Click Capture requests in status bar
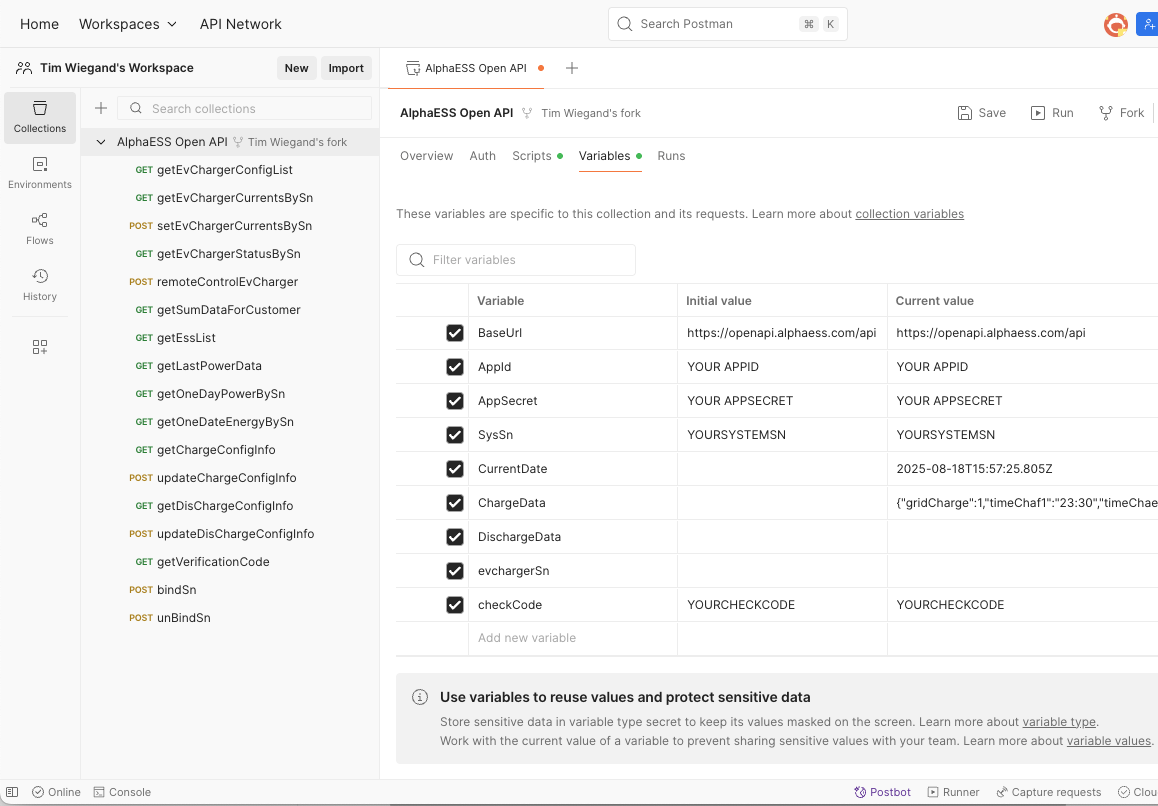 pos(1049,792)
